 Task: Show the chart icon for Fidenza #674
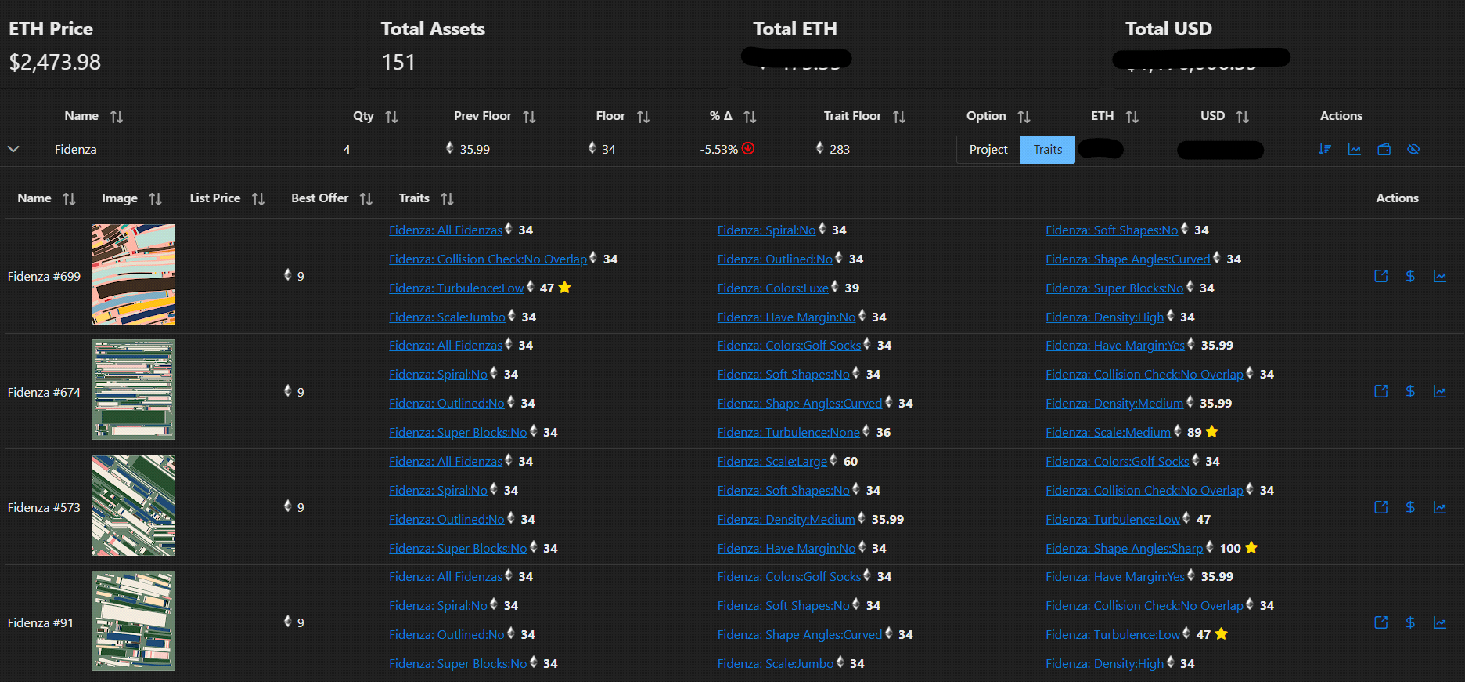1440,391
